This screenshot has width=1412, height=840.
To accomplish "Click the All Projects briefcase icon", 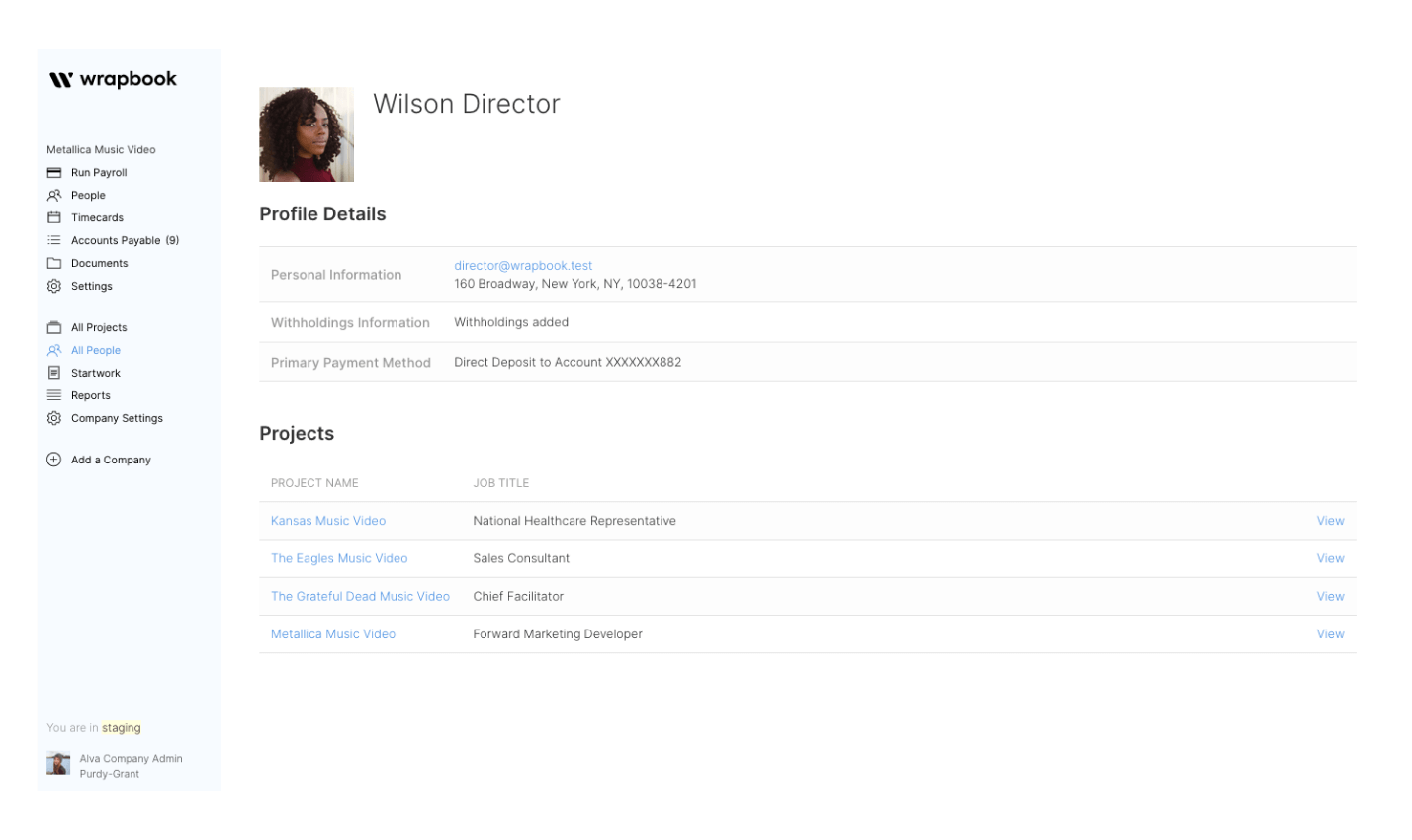I will point(54,328).
